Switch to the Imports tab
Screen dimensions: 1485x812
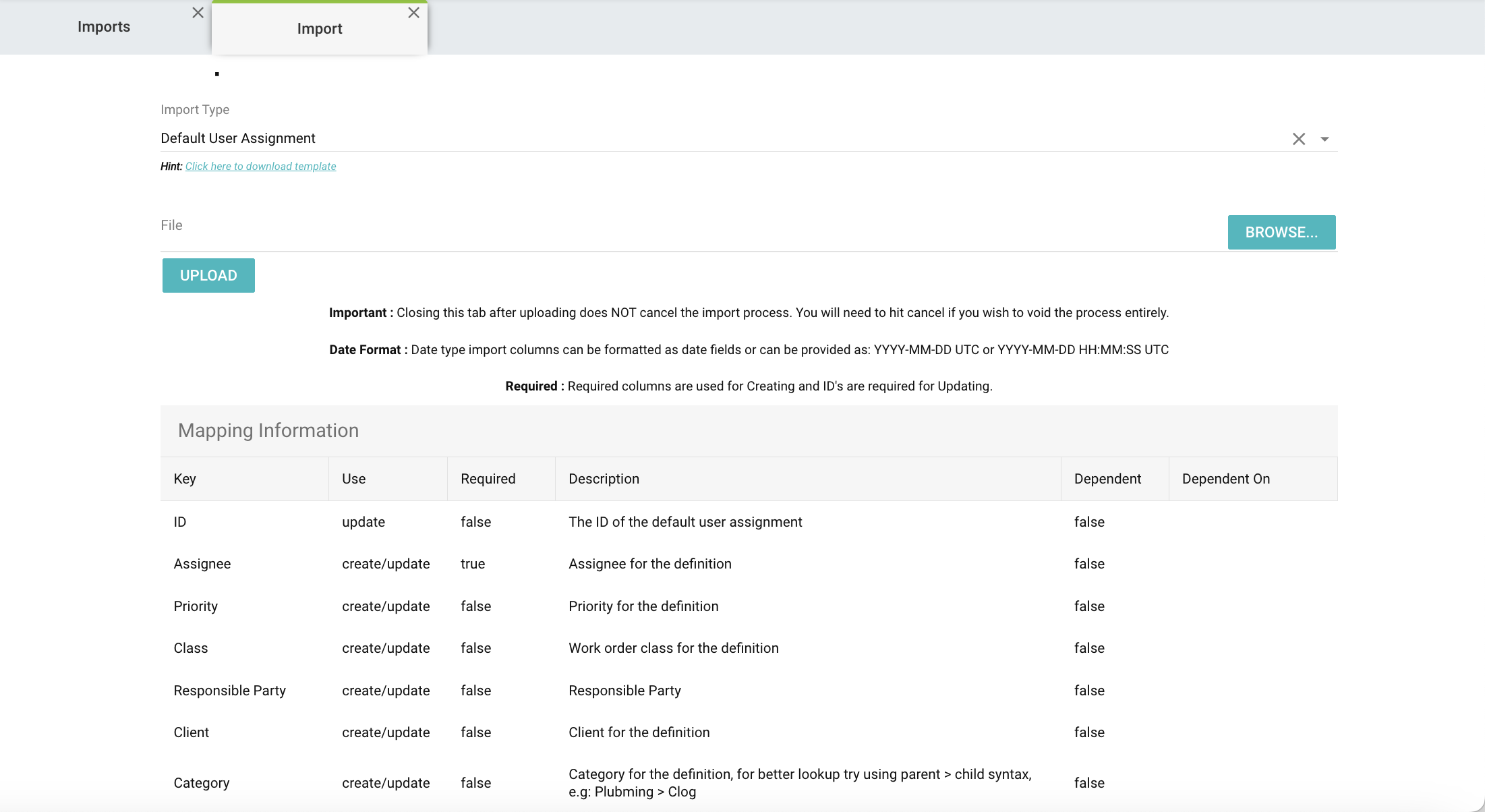click(x=104, y=27)
